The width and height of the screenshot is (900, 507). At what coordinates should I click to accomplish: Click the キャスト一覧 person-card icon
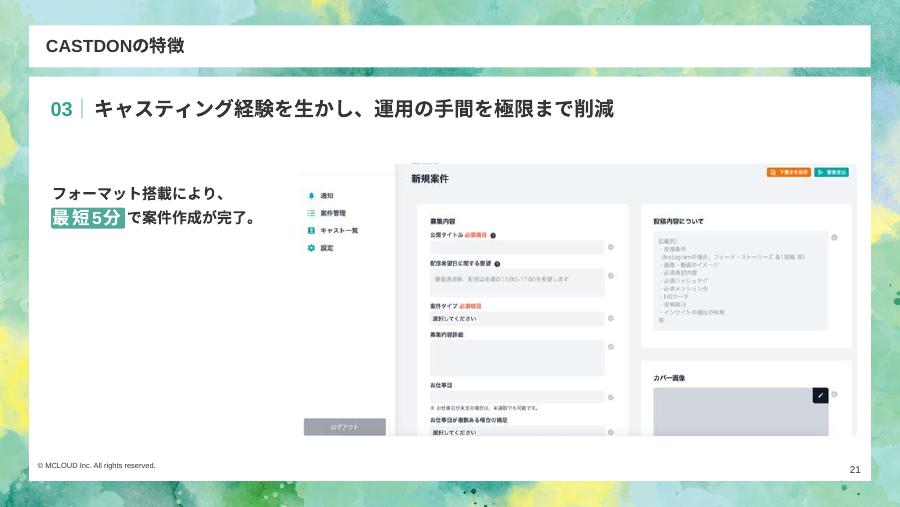point(311,230)
